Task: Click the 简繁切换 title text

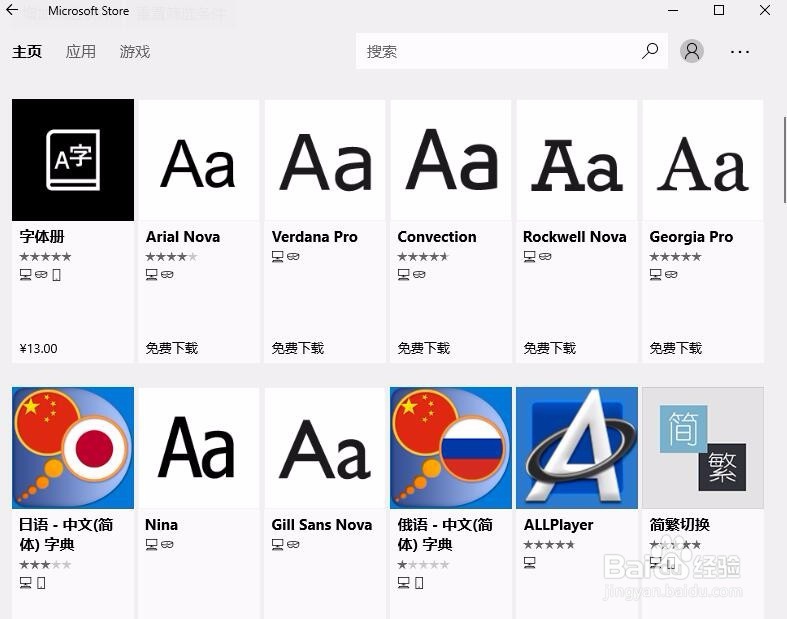Action: 680,525
